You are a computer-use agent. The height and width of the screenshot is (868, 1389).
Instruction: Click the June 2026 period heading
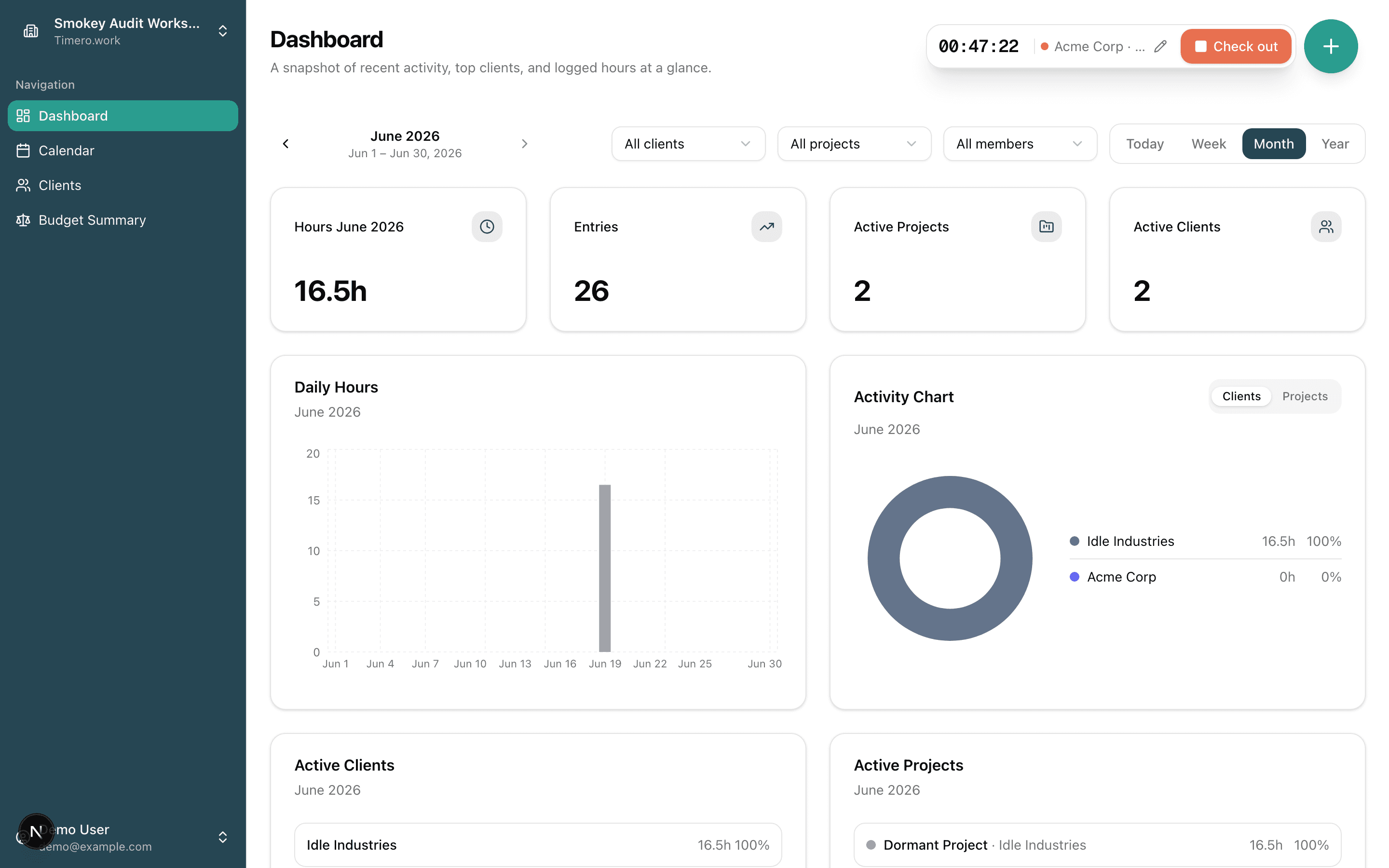pos(405,136)
